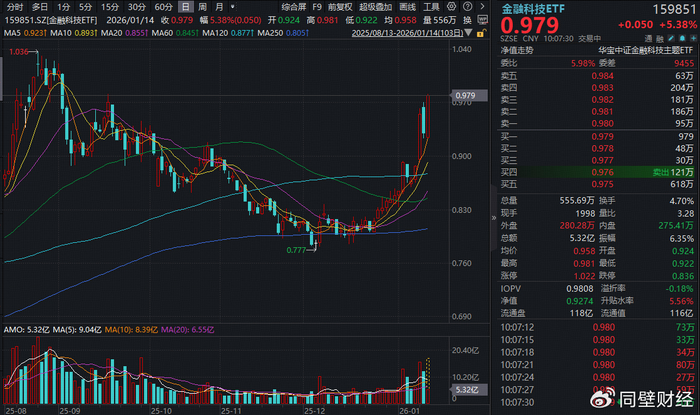This screenshot has width=700, height=415.
Task: Click the pencil note icon
Action: click(671, 39)
